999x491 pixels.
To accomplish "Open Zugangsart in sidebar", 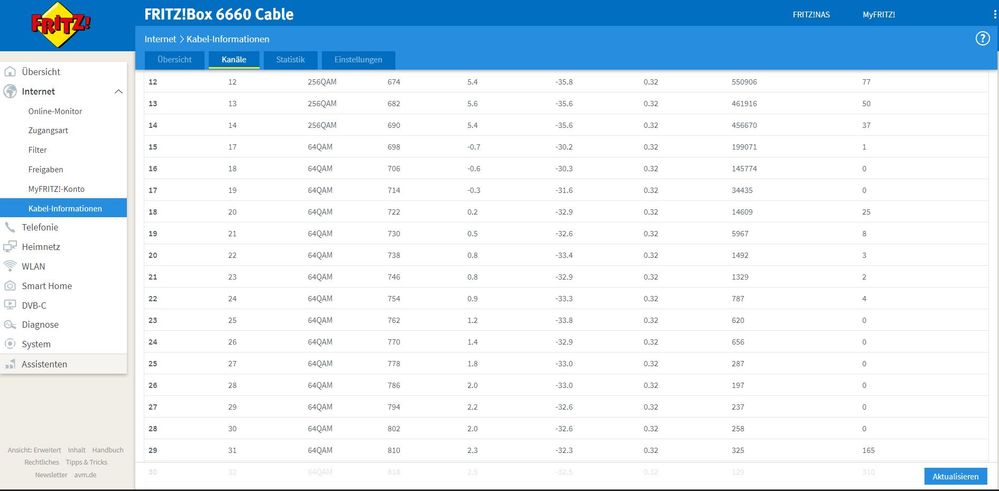I will (x=48, y=131).
